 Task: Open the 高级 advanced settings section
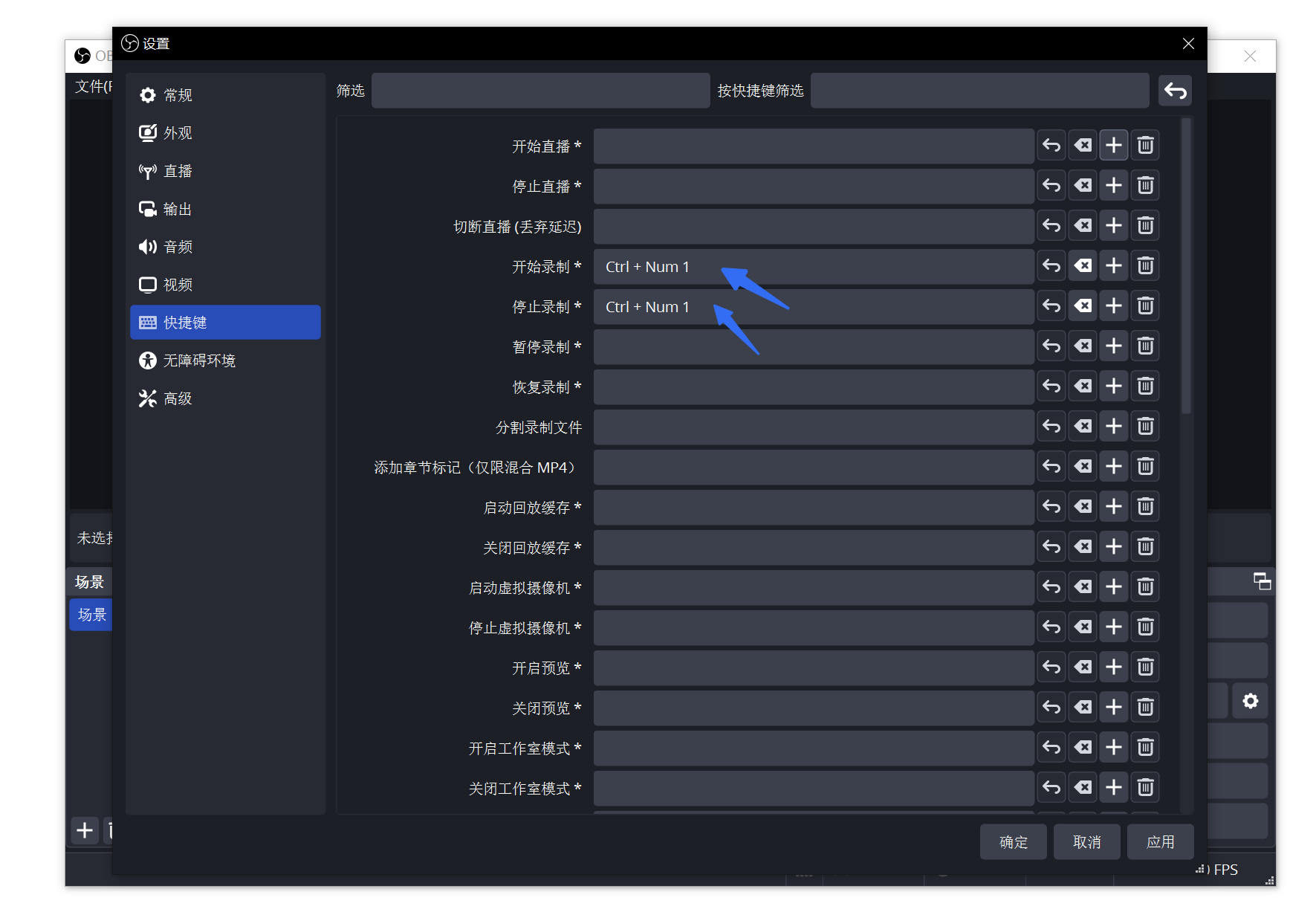coord(225,398)
